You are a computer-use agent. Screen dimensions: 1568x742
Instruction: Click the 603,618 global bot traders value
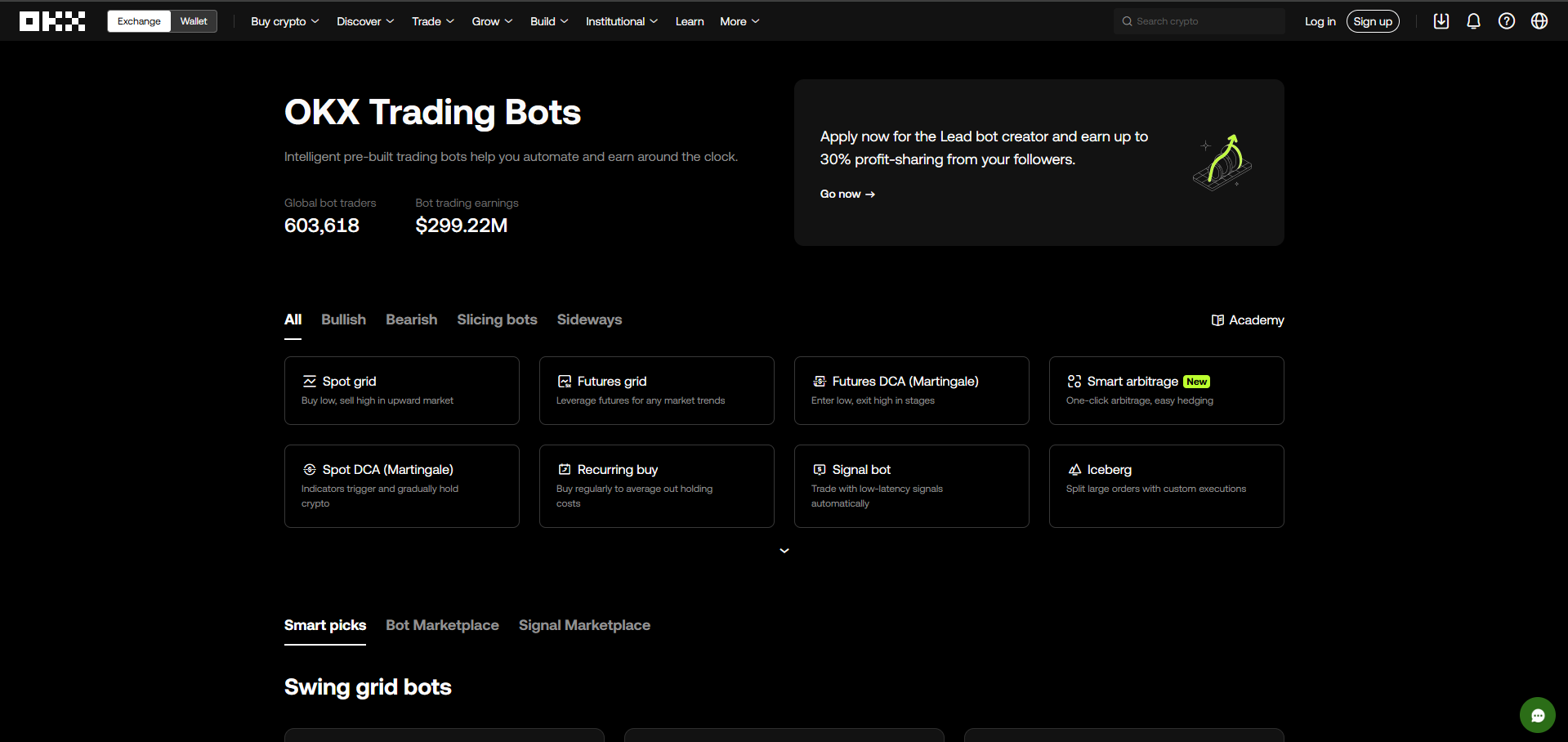click(322, 226)
